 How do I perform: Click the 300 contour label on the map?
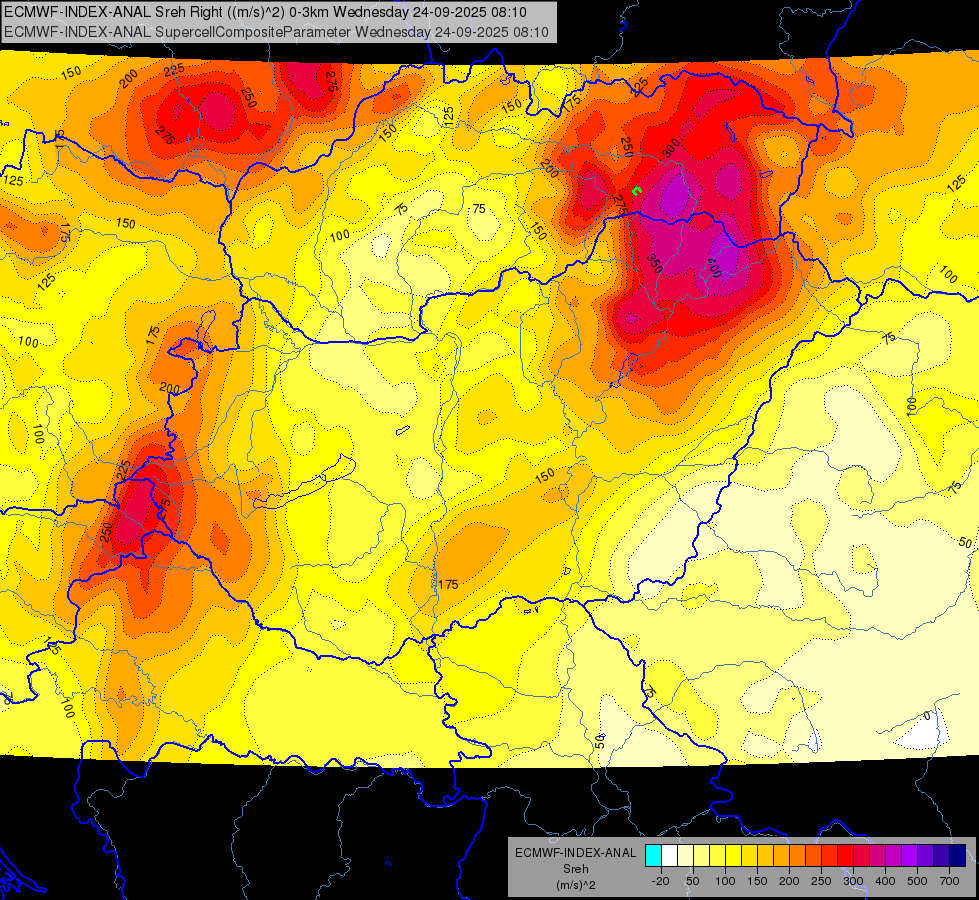[671, 149]
